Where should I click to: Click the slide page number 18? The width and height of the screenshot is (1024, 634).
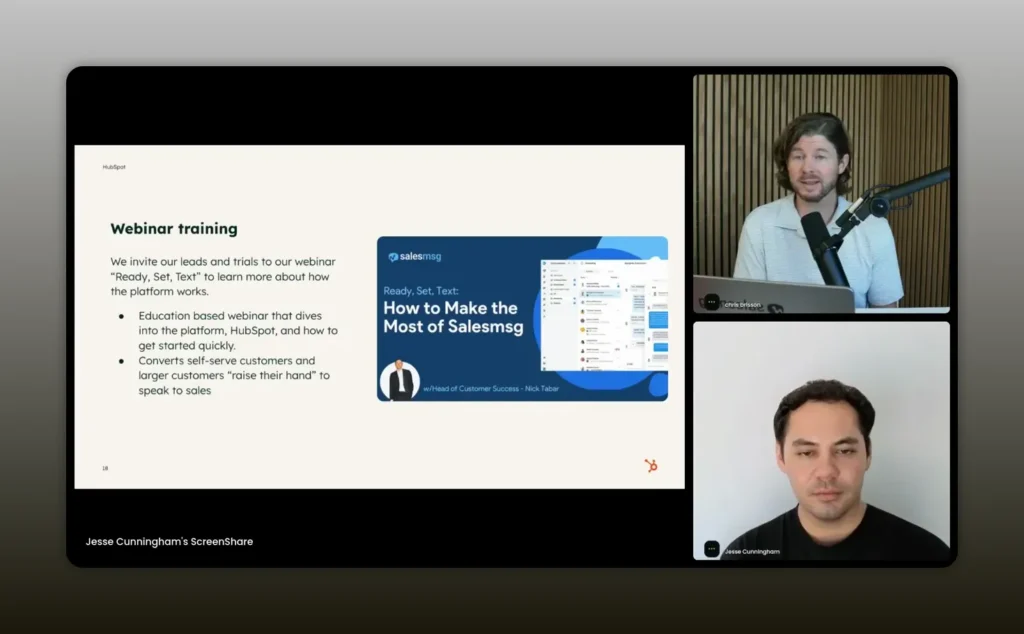point(105,468)
